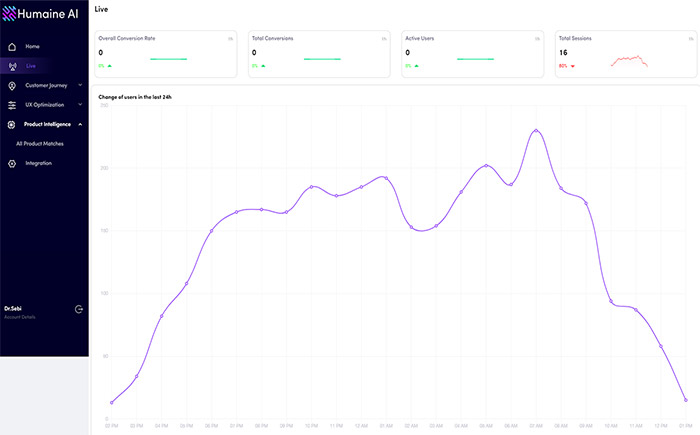Open Account Details under Dr.Sebi
700x435 pixels.
20,317
